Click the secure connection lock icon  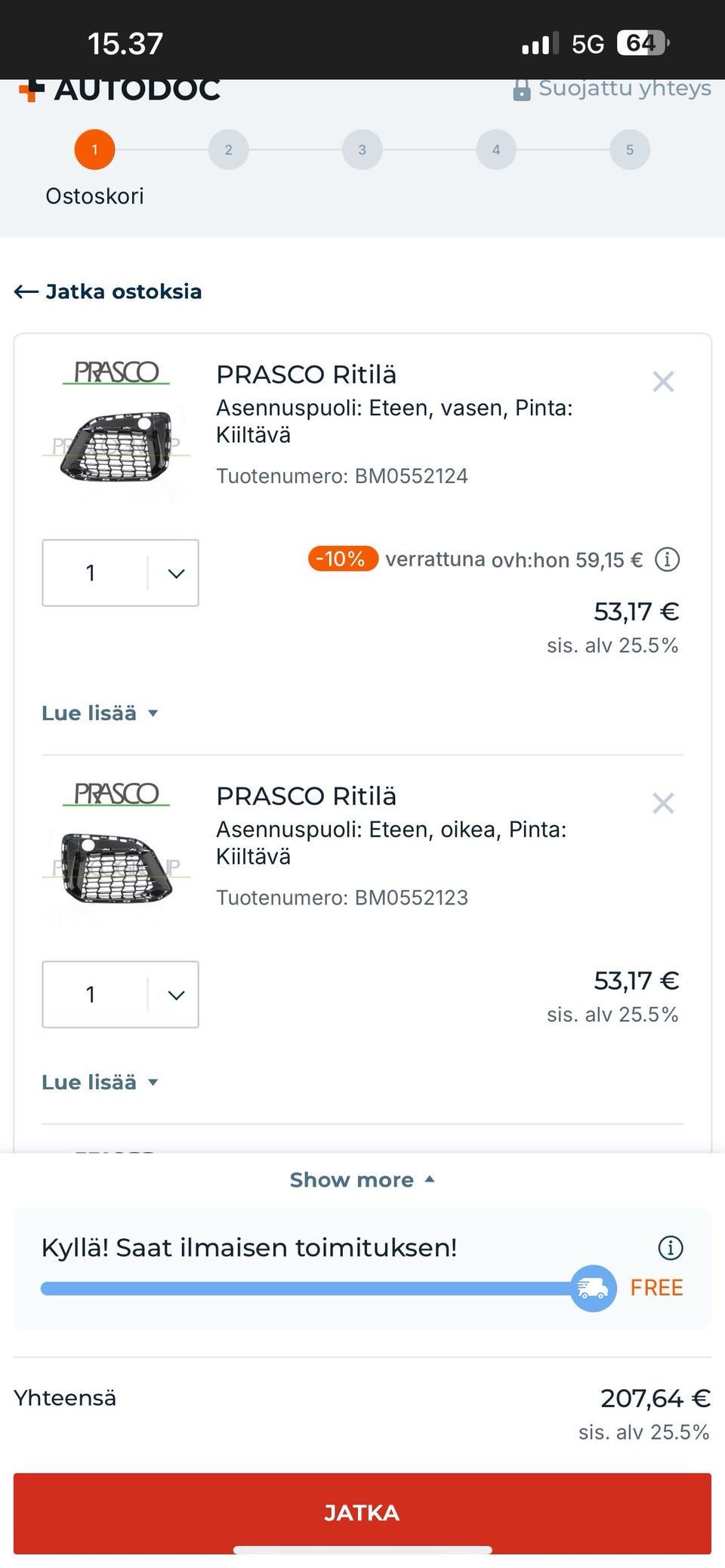coord(521,91)
